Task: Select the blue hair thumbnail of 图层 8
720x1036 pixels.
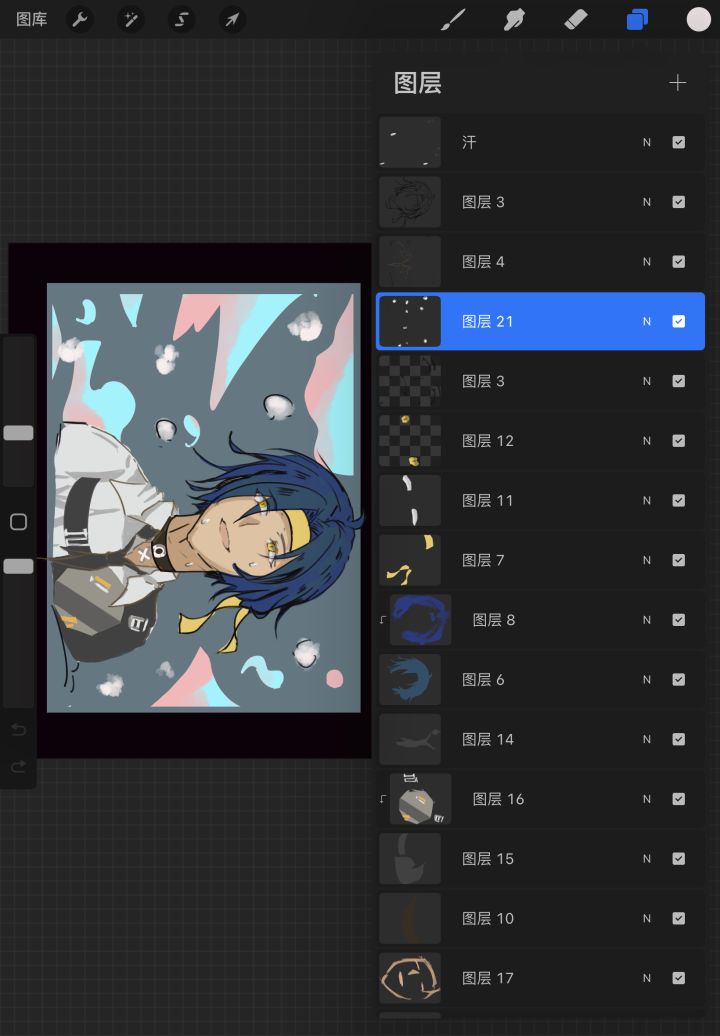Action: click(x=421, y=620)
